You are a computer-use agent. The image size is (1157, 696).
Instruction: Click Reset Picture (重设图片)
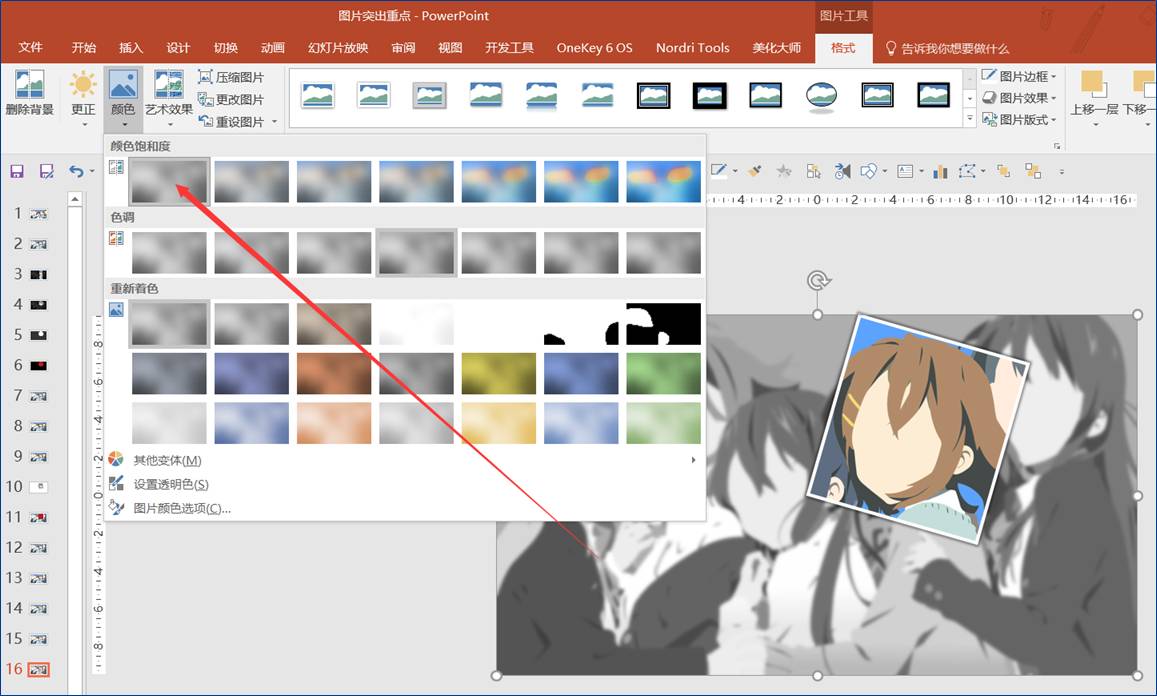[x=231, y=121]
